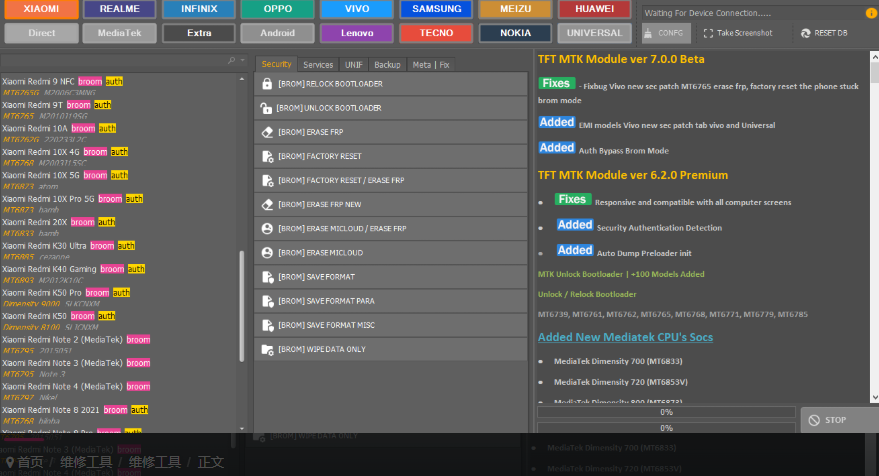Select the NOKIA brand button
The image size is (879, 476).
pyautogui.click(x=515, y=33)
